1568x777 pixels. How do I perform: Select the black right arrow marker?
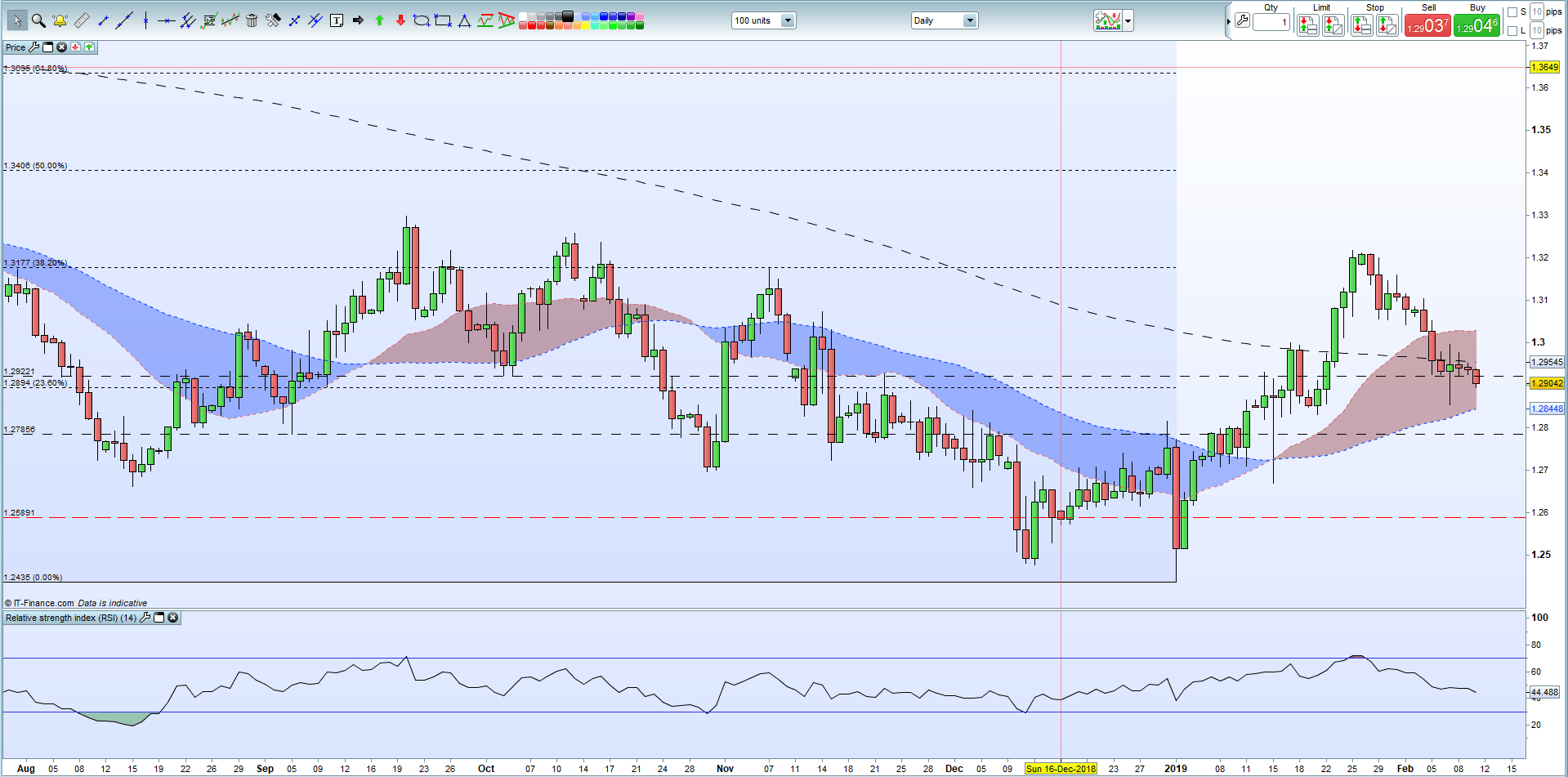358,20
